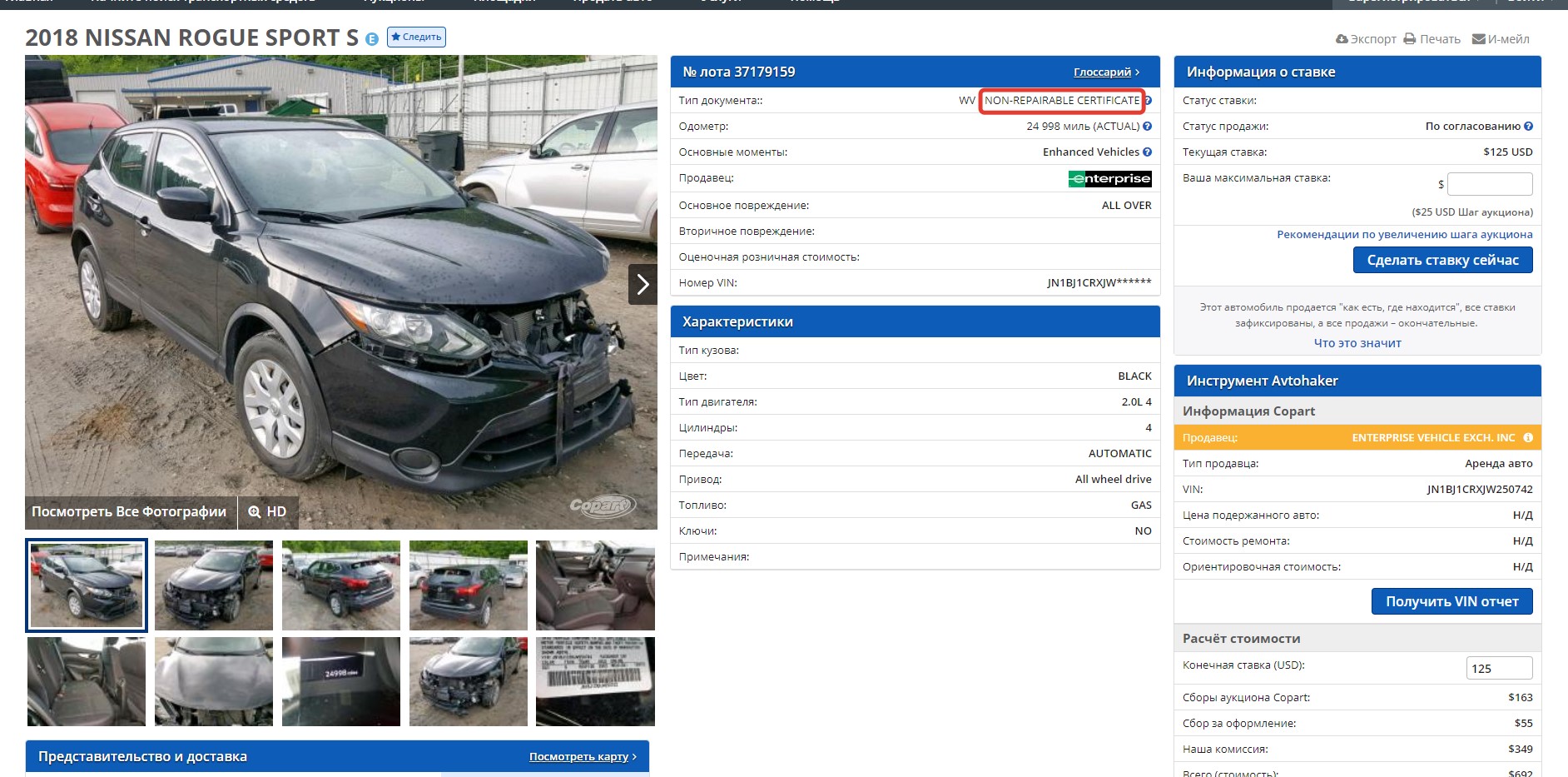The height and width of the screenshot is (777, 1568).
Task: Select the first thumbnail showing front-left view
Action: [87, 585]
